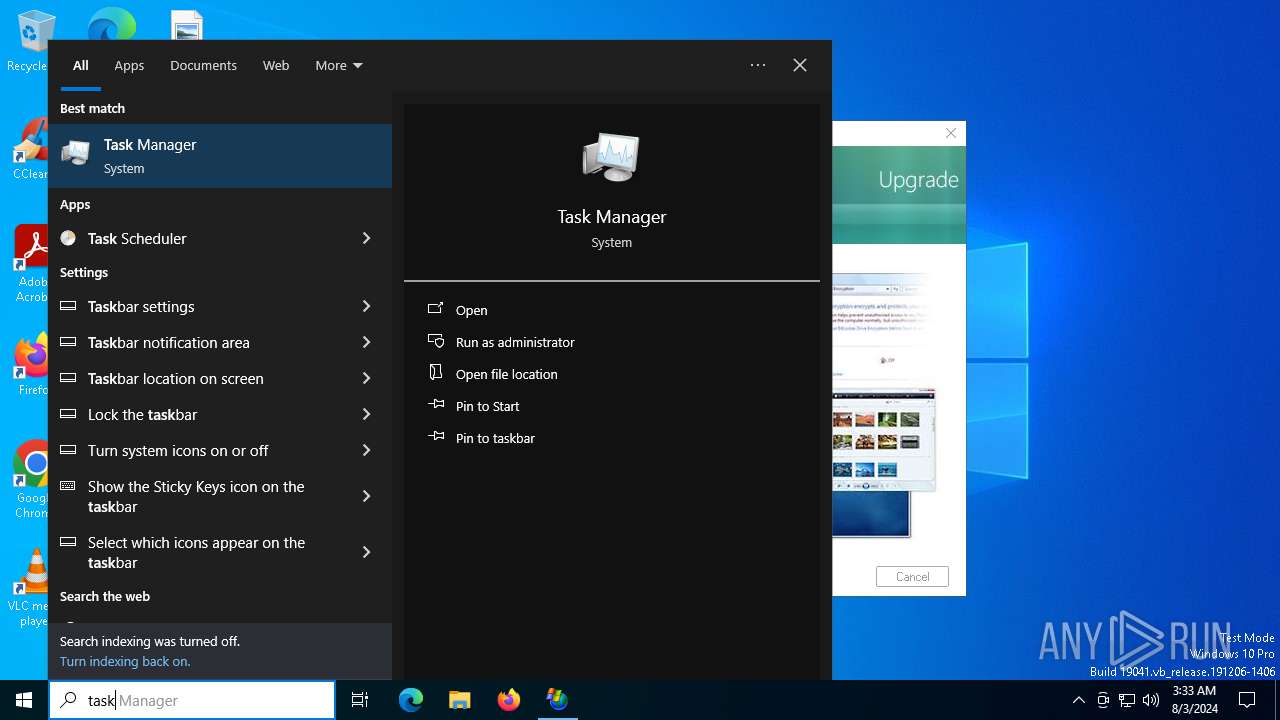Click the network tray icon
The height and width of the screenshot is (720, 1280).
(1127, 700)
